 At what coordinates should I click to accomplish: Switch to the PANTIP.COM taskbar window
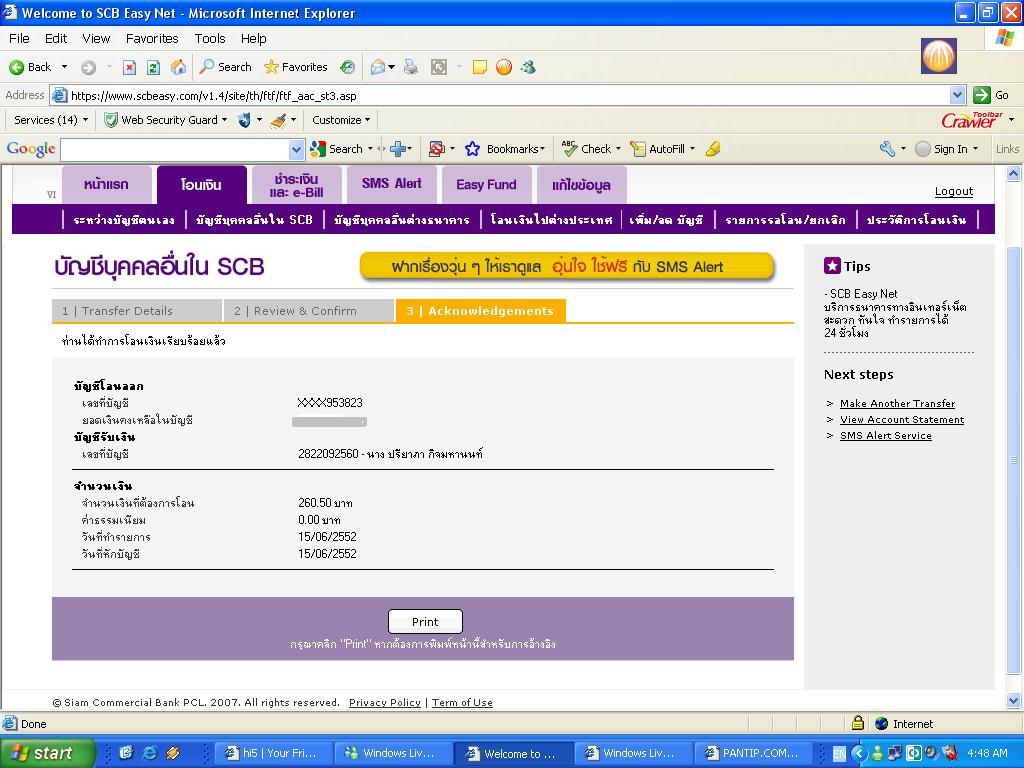pos(752,753)
